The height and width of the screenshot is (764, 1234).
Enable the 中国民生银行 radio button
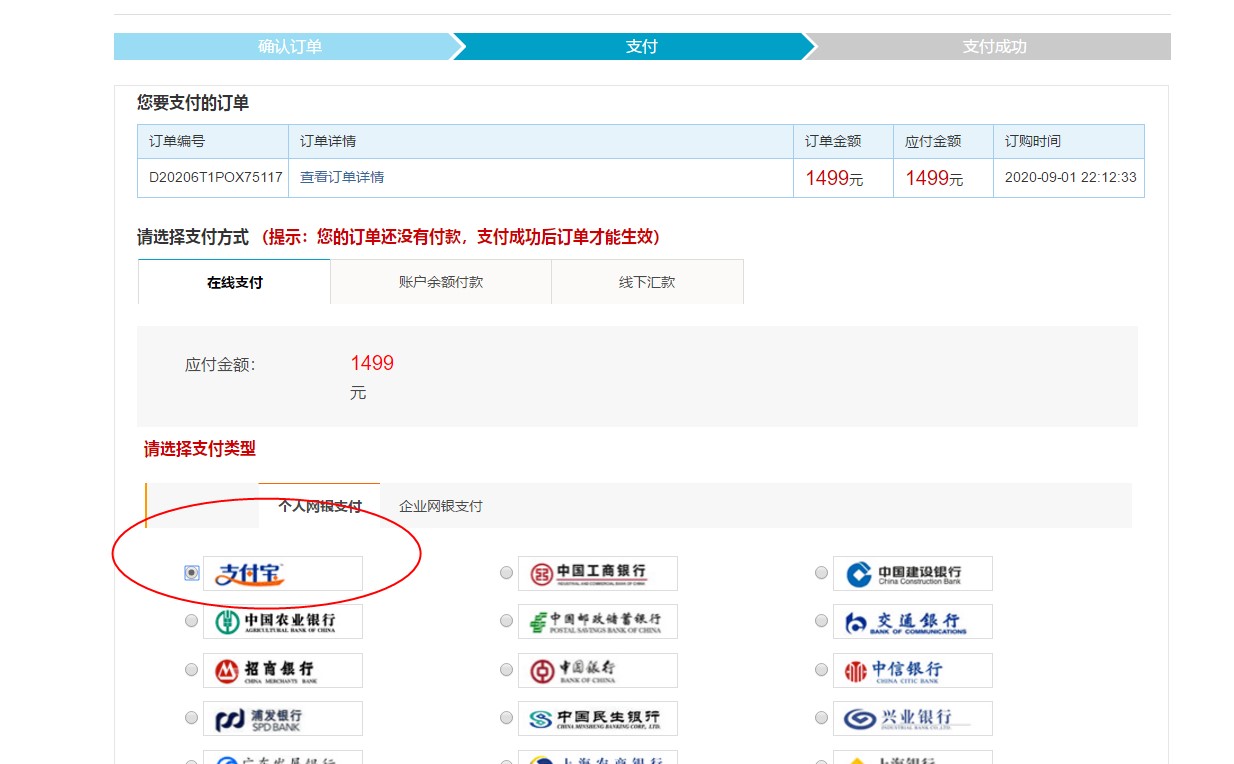coord(506,718)
